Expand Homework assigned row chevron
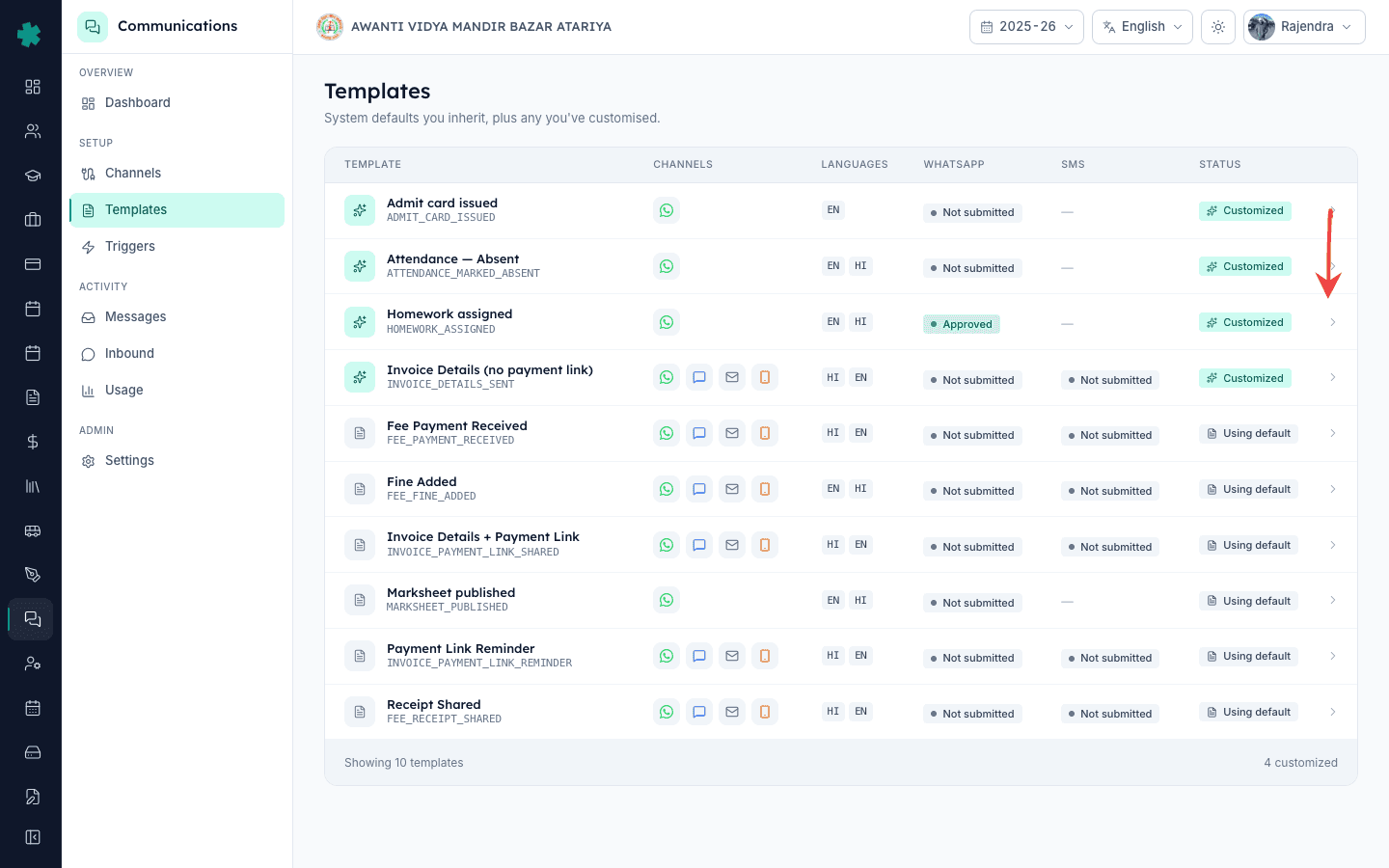Image resolution: width=1389 pixels, height=868 pixels. click(x=1333, y=322)
